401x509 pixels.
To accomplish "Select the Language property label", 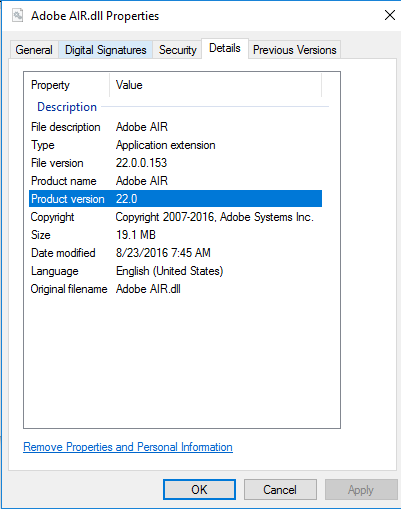I will click(55, 271).
